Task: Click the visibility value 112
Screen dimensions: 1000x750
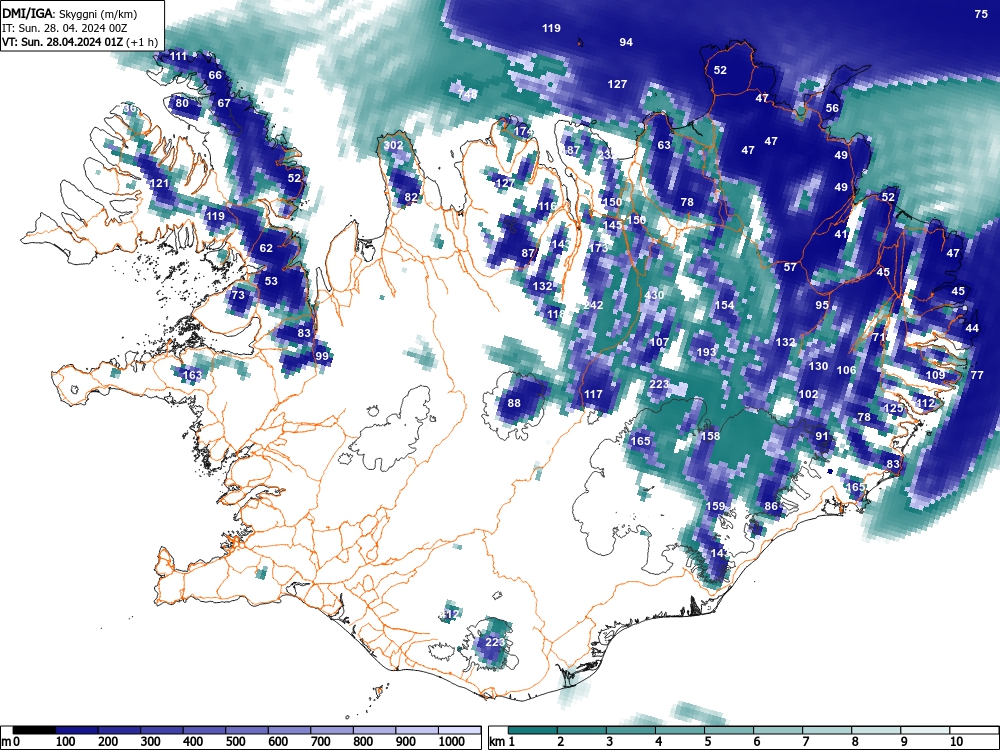Action: 925,403
